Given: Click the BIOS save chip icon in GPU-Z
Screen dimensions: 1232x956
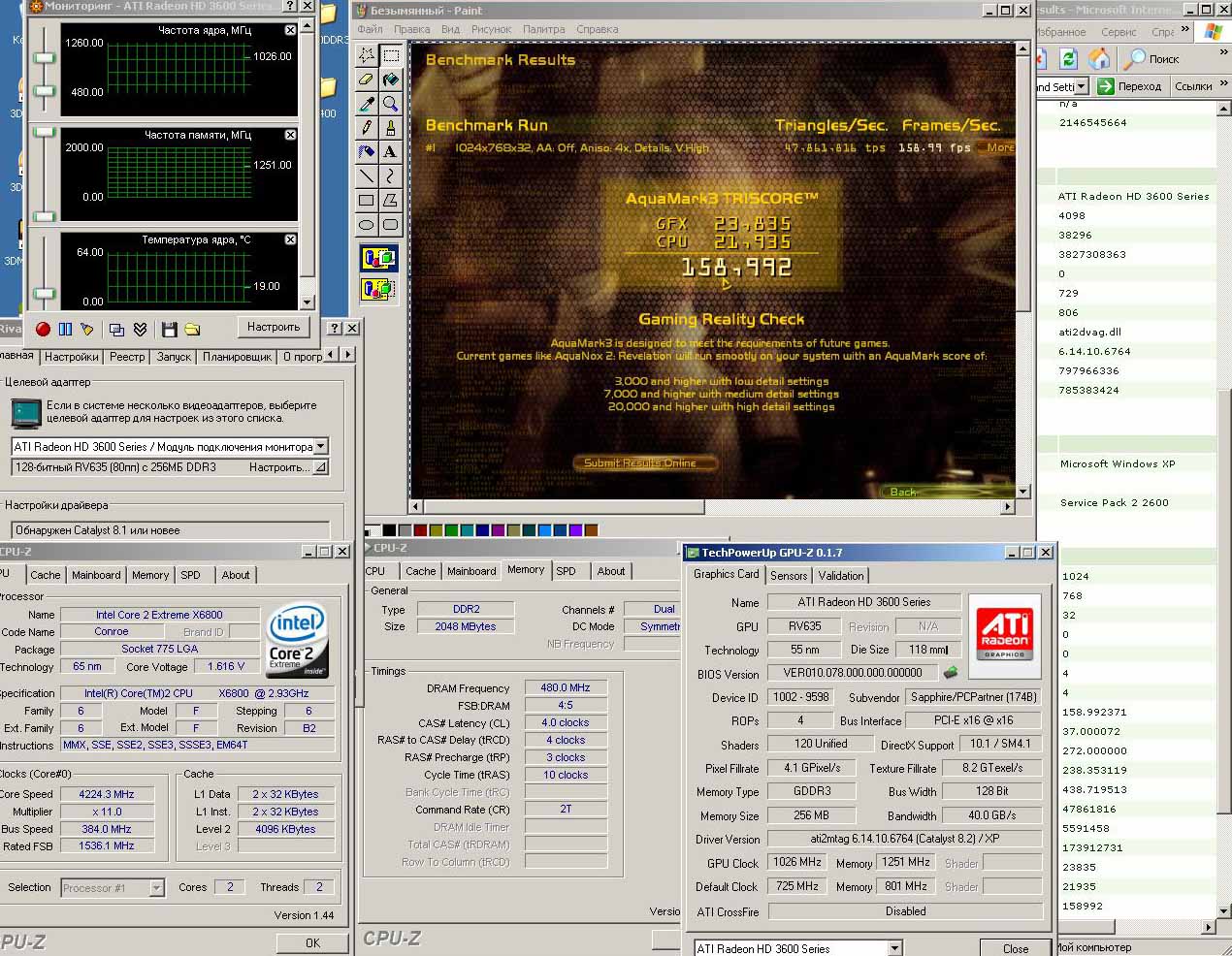Looking at the screenshot, I should point(951,673).
